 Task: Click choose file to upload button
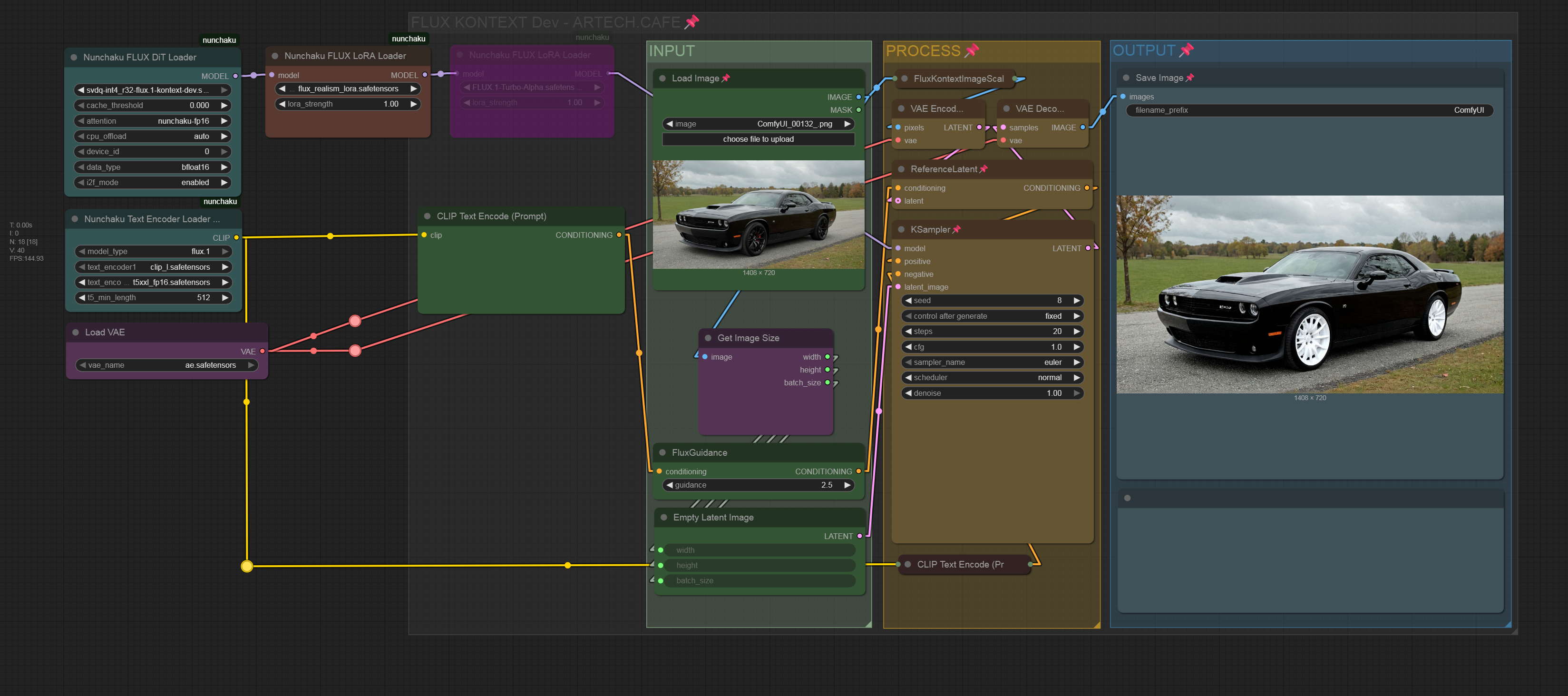[x=758, y=139]
